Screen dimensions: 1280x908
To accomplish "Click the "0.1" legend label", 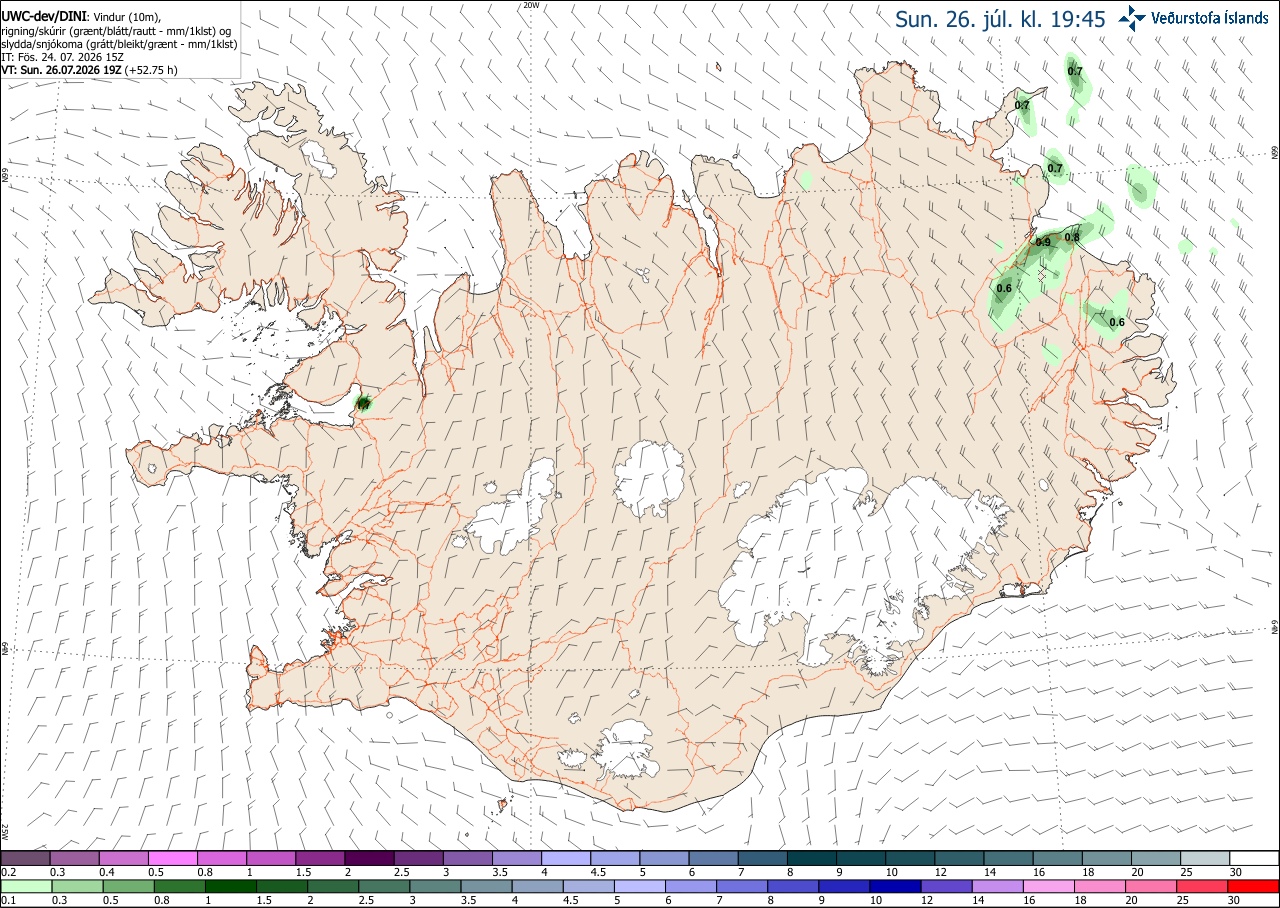I will click(x=8, y=901).
